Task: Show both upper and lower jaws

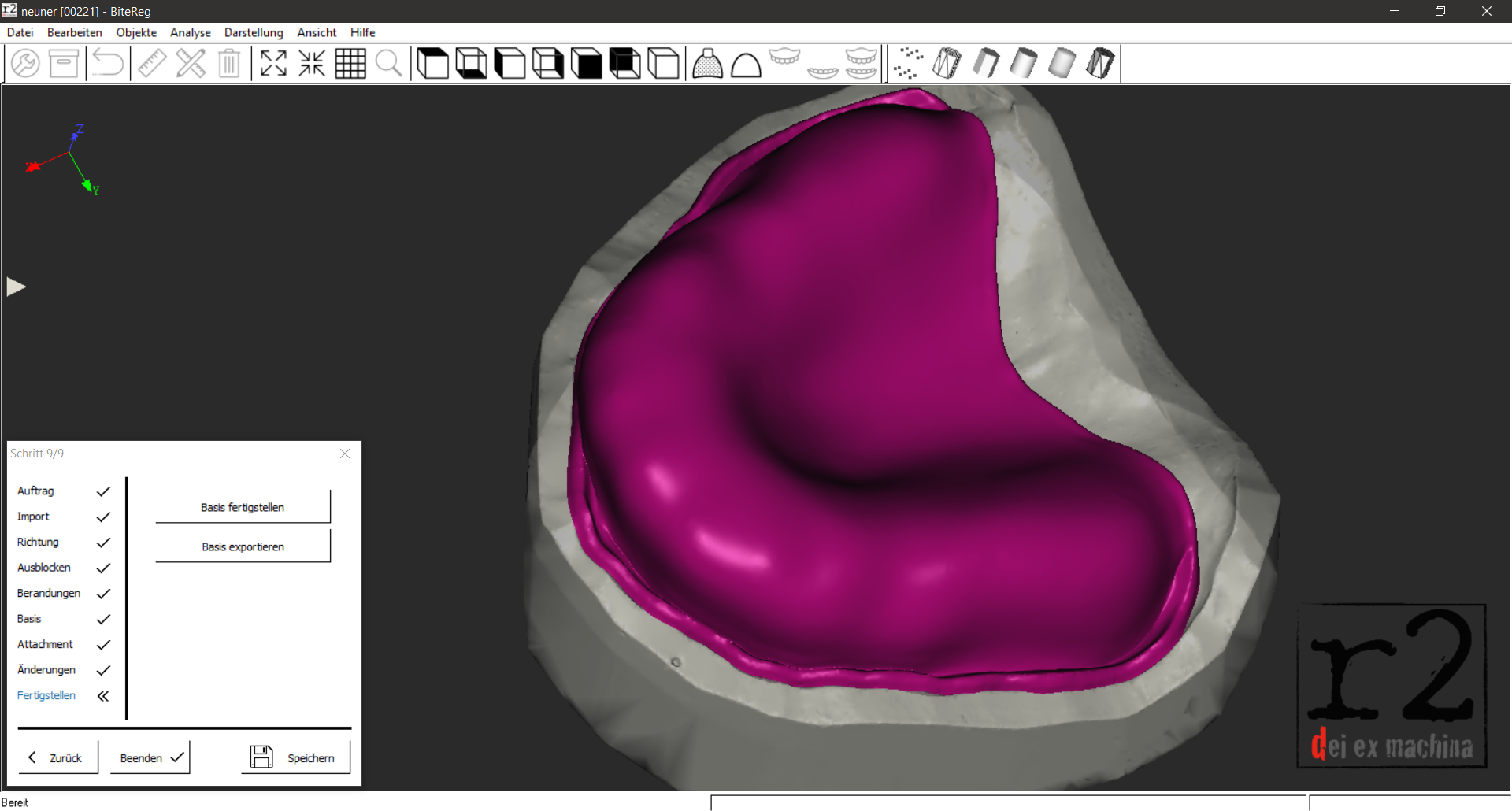Action: coord(861,63)
